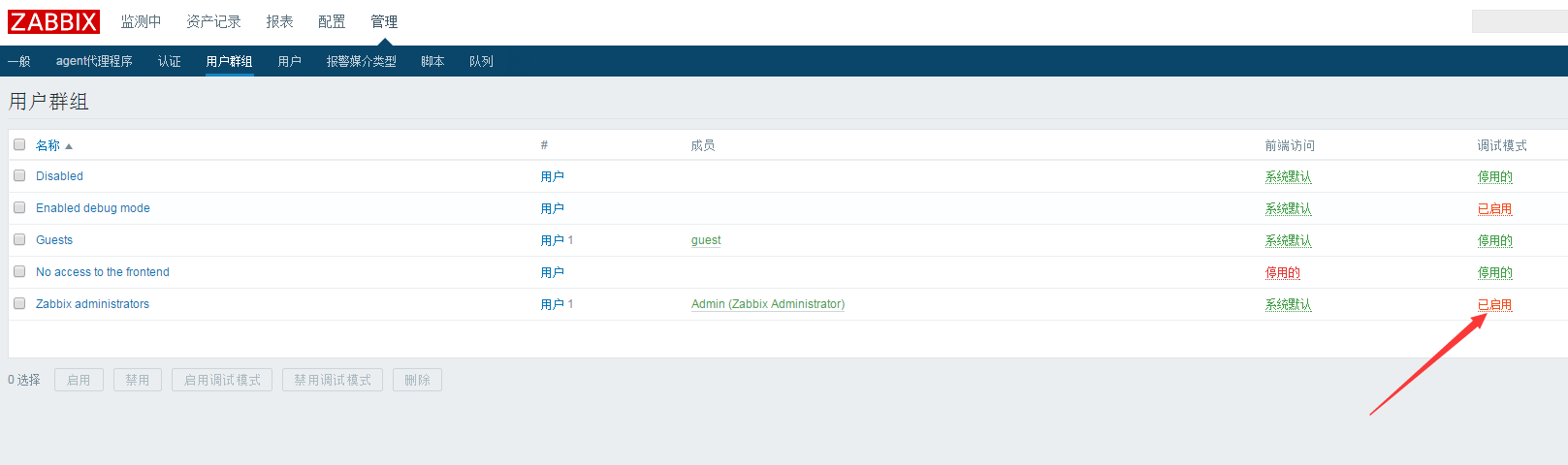Click the ZABBIX logo
The height and width of the screenshot is (465, 1568).
click(54, 21)
